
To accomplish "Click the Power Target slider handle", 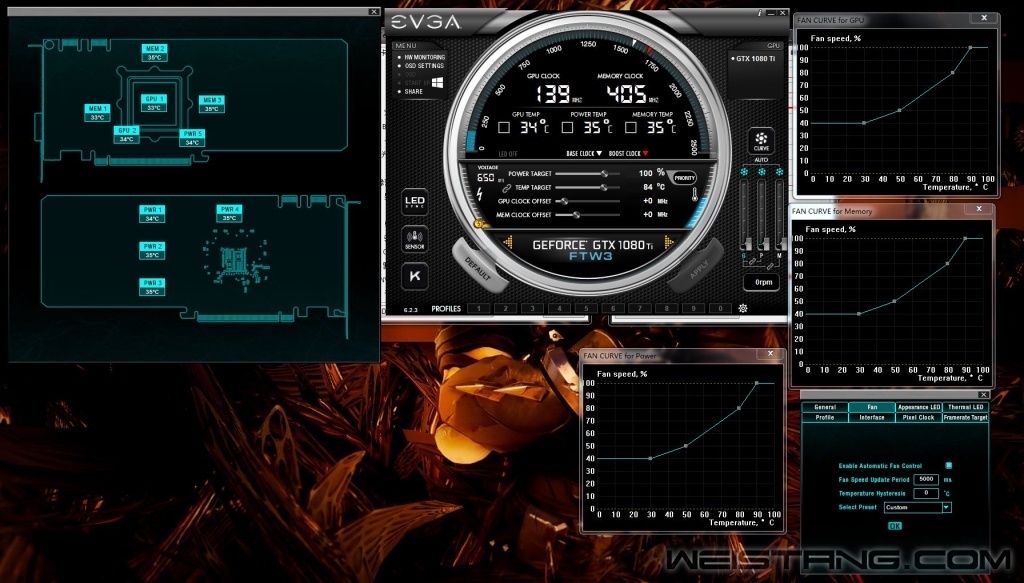I will [x=603, y=173].
